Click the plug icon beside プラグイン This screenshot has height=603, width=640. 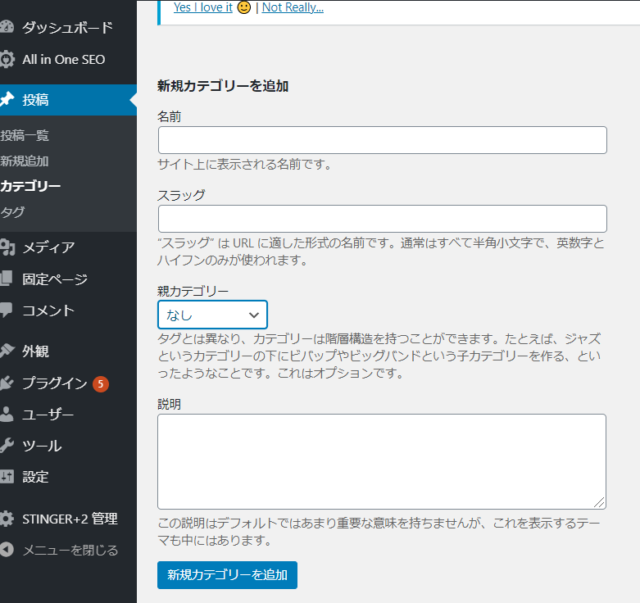[7, 383]
